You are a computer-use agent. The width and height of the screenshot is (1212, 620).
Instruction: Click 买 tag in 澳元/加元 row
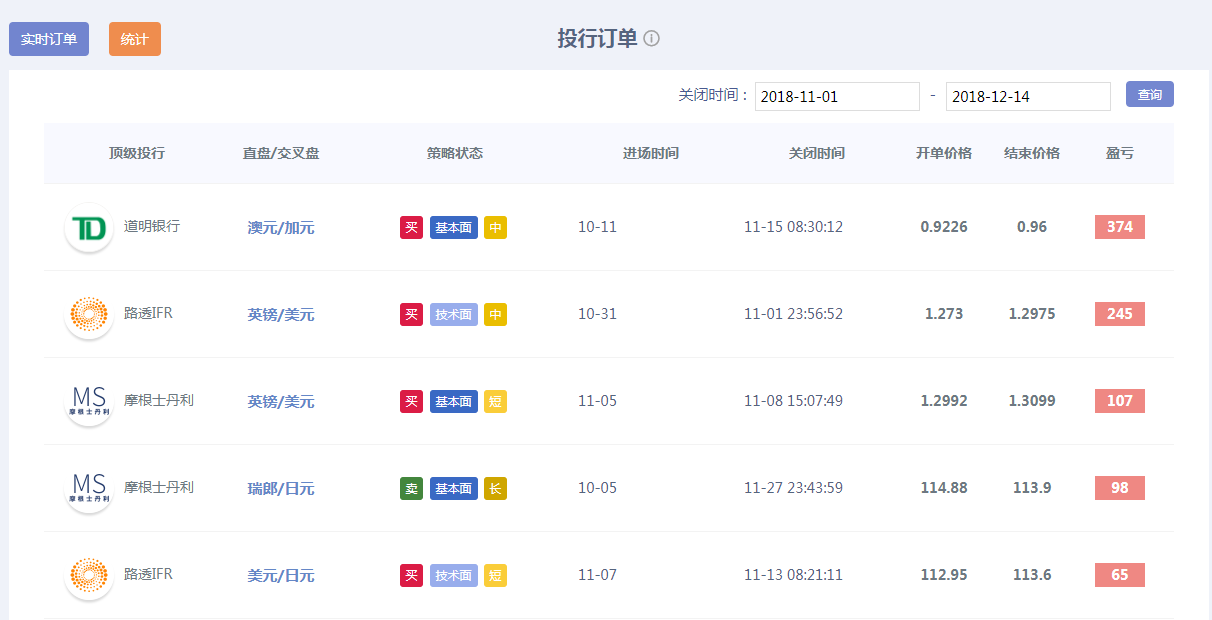click(411, 227)
